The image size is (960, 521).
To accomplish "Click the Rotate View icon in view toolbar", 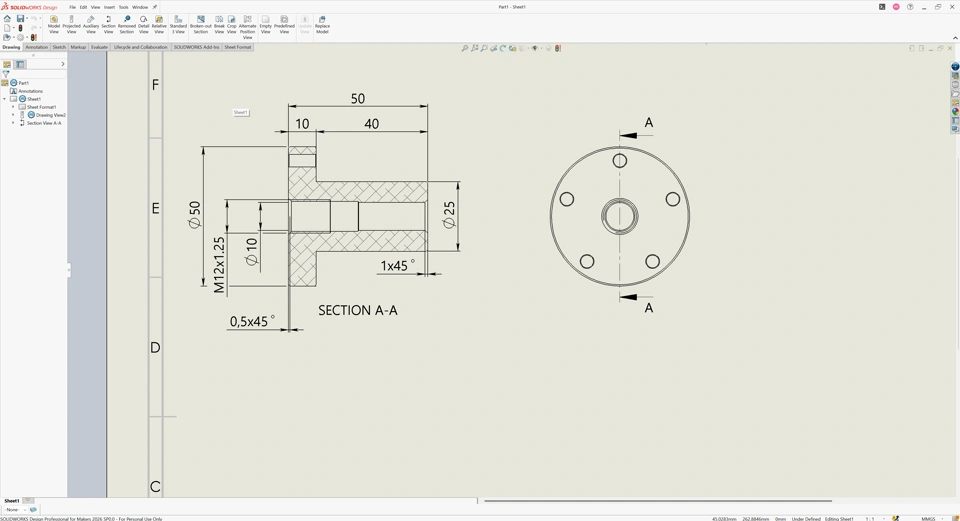I will pyautogui.click(x=503, y=48).
